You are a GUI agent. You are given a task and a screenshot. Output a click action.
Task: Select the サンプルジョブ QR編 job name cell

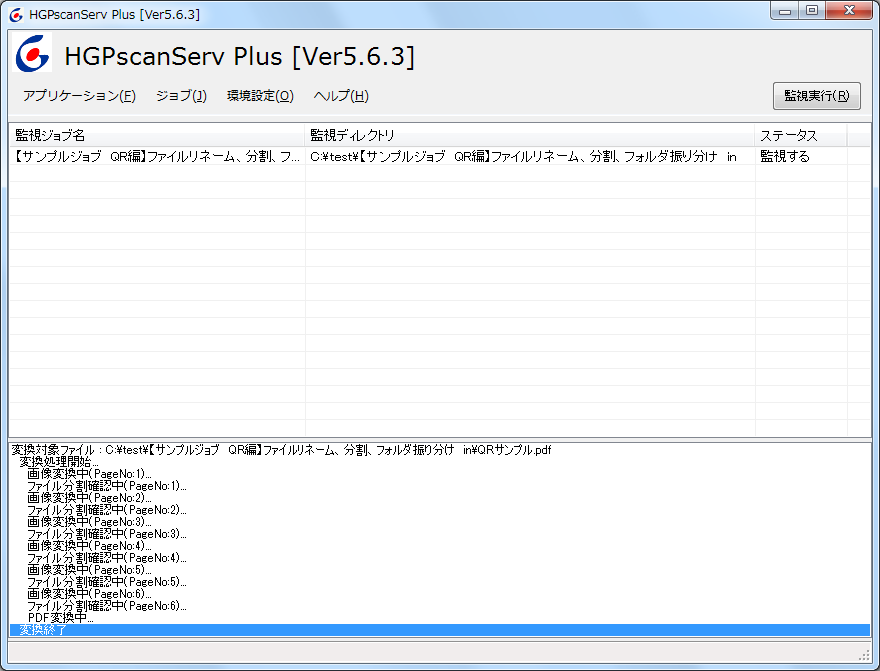pos(157,157)
